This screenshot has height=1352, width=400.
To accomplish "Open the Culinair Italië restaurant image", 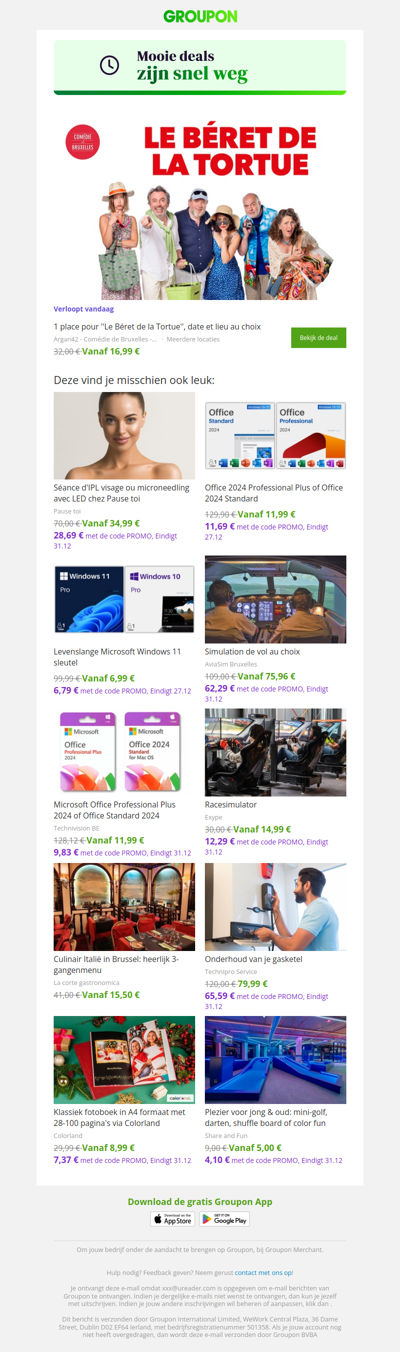I will point(124,907).
